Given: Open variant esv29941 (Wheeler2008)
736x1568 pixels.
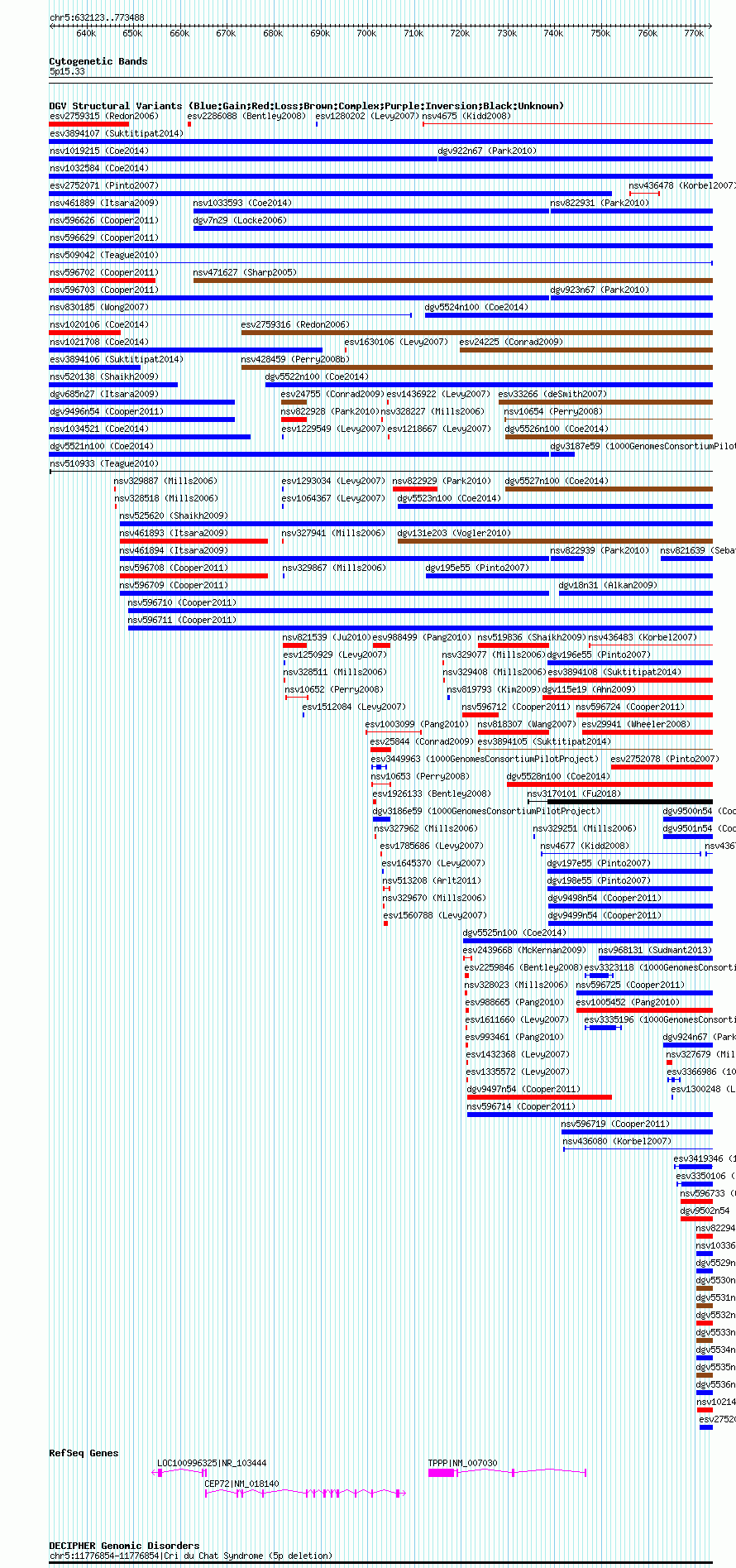Looking at the screenshot, I should pos(636,725).
